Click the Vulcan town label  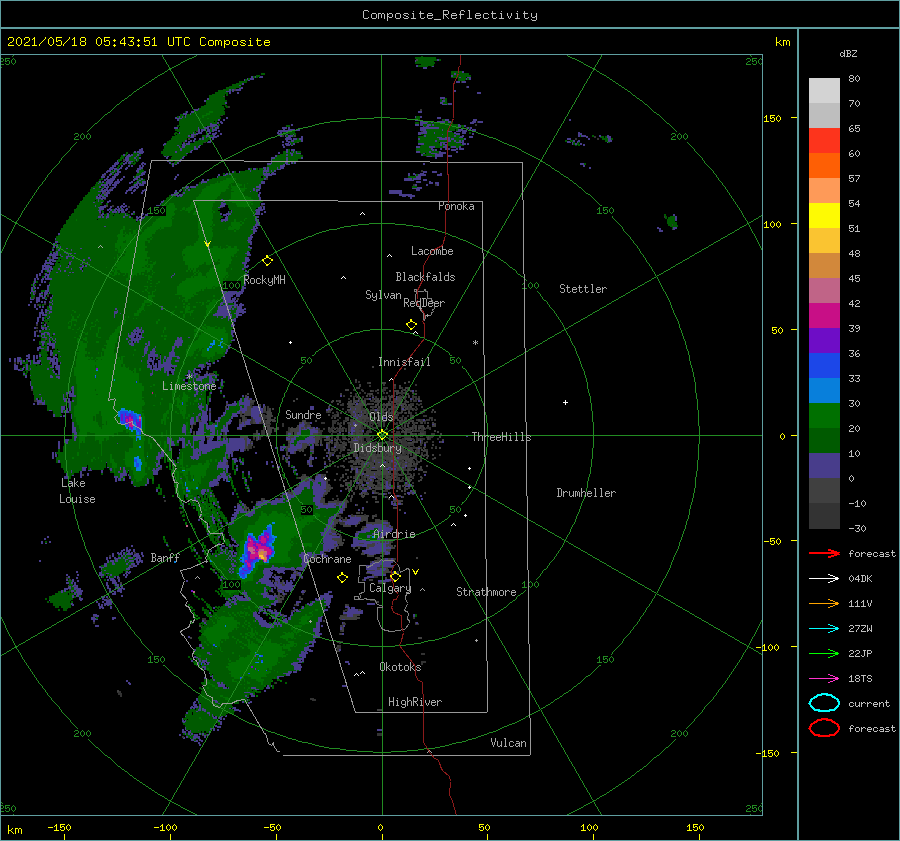(508, 743)
